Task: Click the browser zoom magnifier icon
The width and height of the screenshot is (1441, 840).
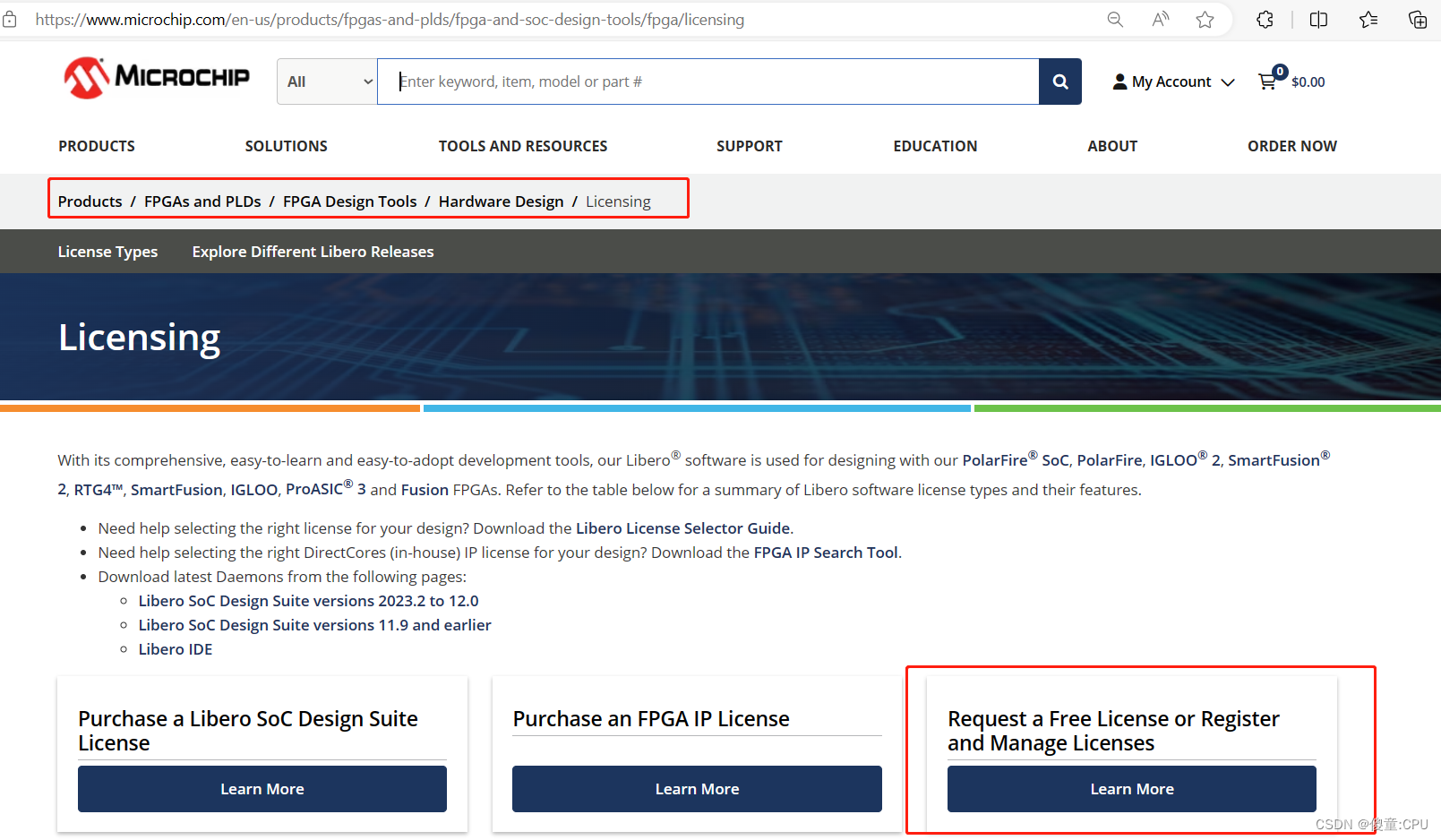Action: [1115, 20]
